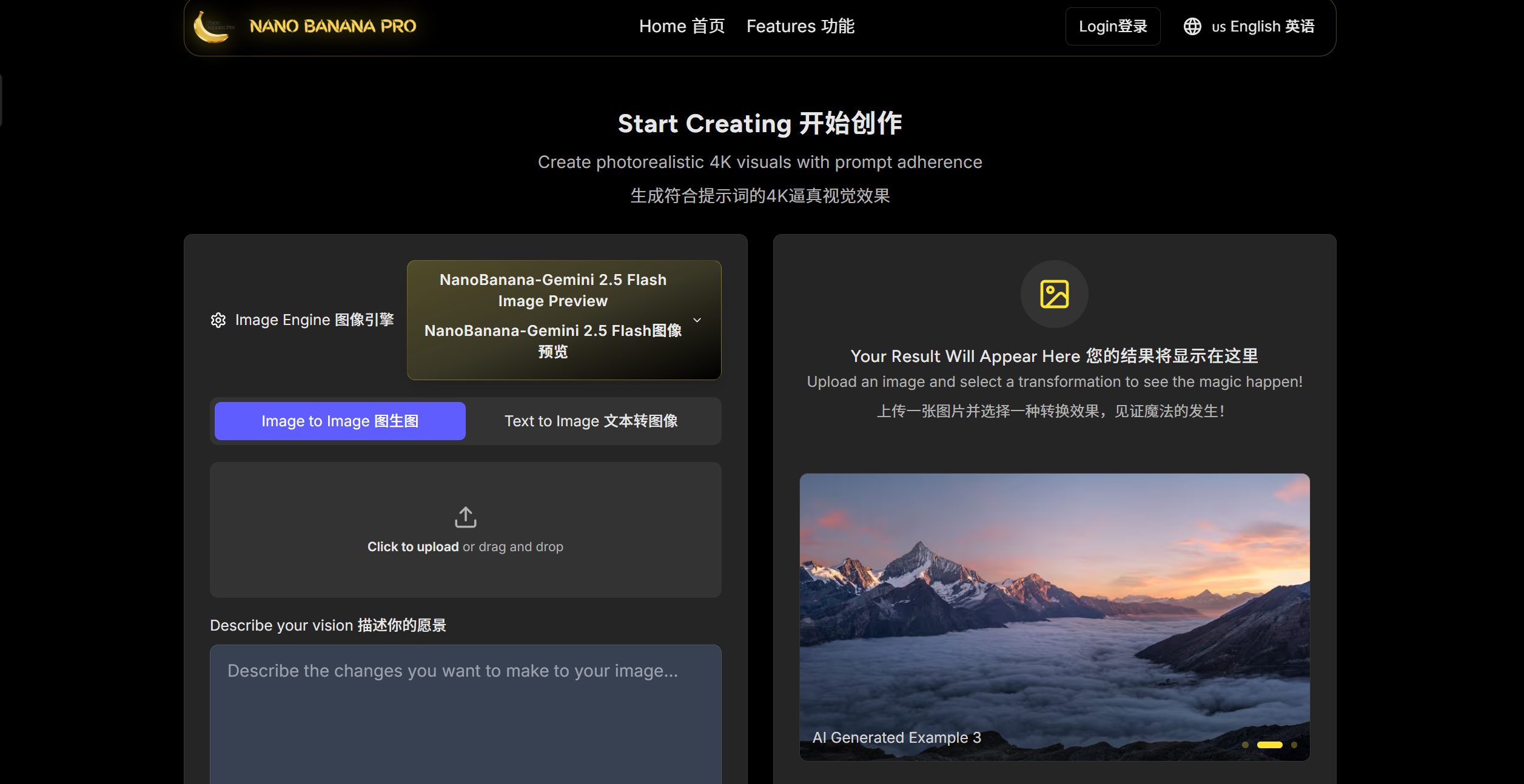This screenshot has width=1524, height=784.
Task: Click the gold crescent icon beside the site name
Action: click(x=212, y=26)
